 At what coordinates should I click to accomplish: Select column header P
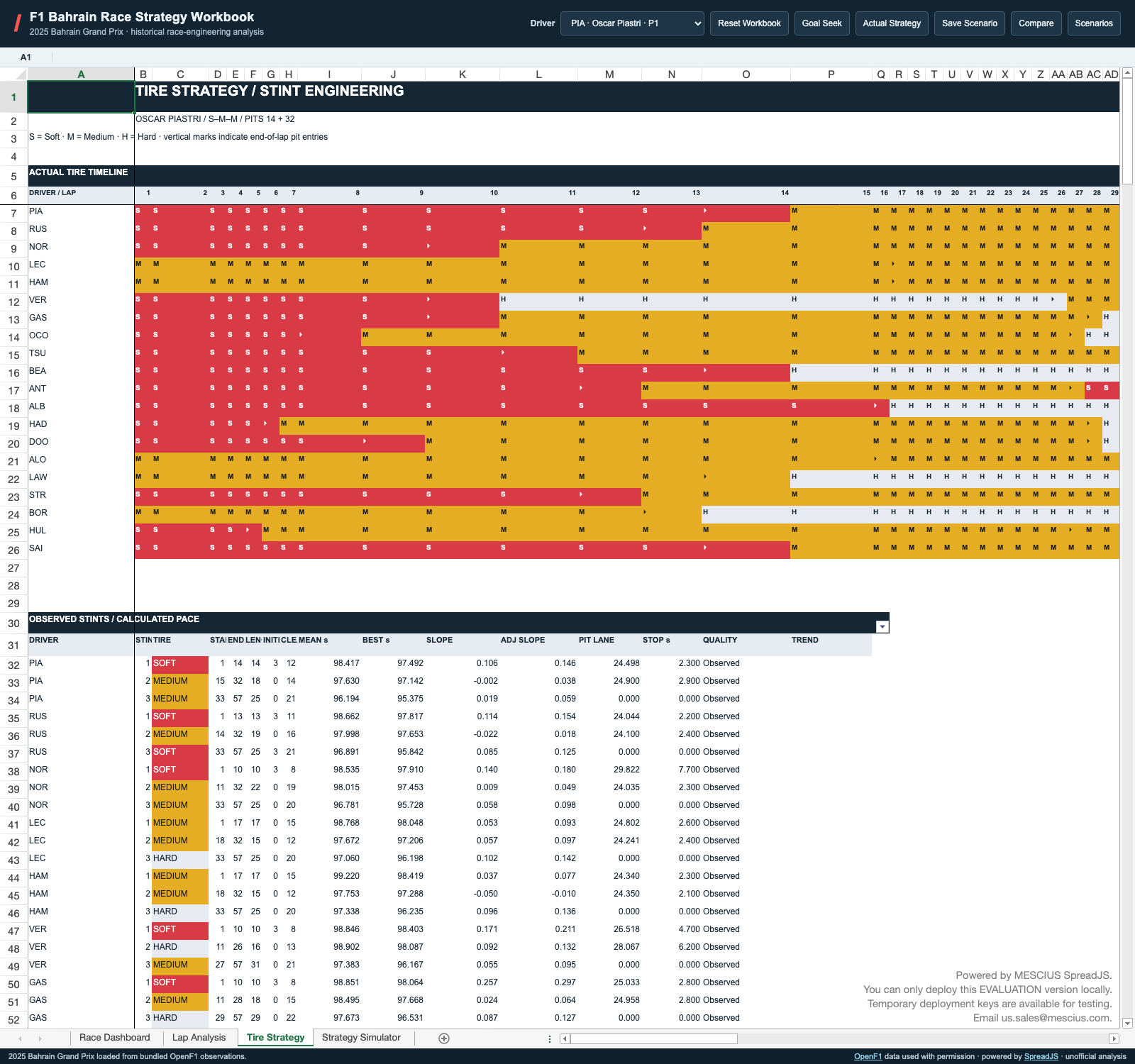(x=831, y=74)
